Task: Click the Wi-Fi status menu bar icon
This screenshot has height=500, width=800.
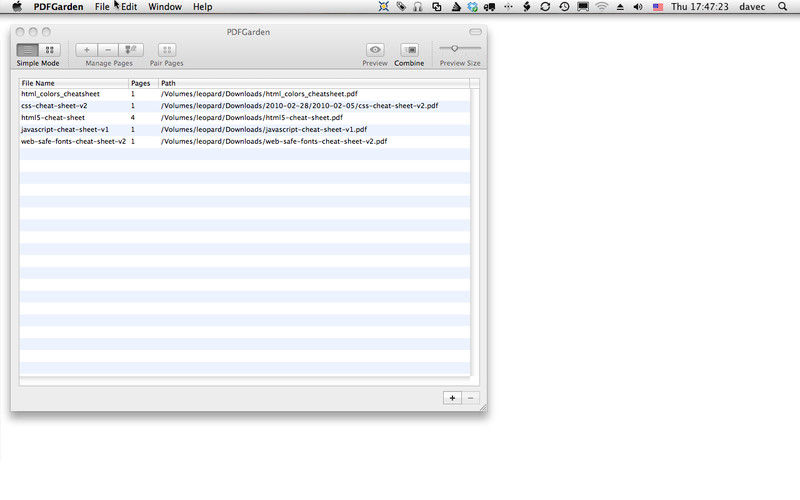Action: pyautogui.click(x=602, y=7)
